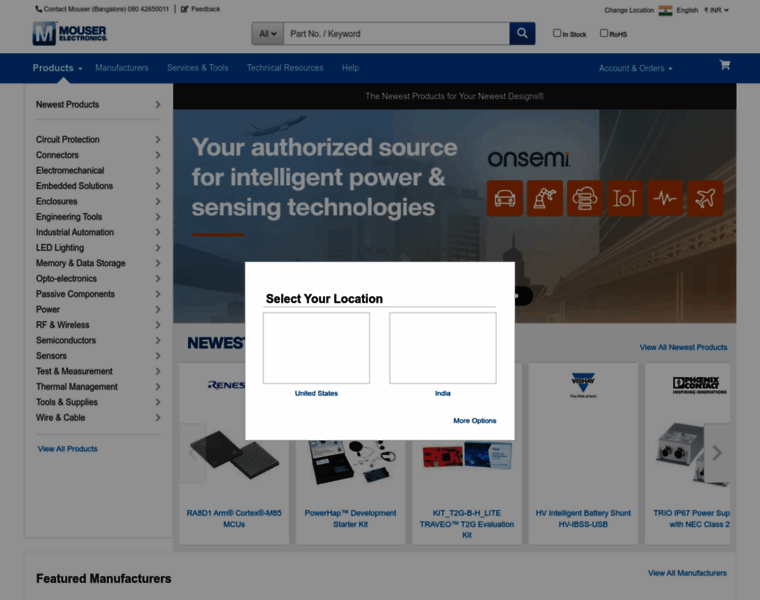Click the United States link
This screenshot has width=760, height=600.
[x=316, y=394]
